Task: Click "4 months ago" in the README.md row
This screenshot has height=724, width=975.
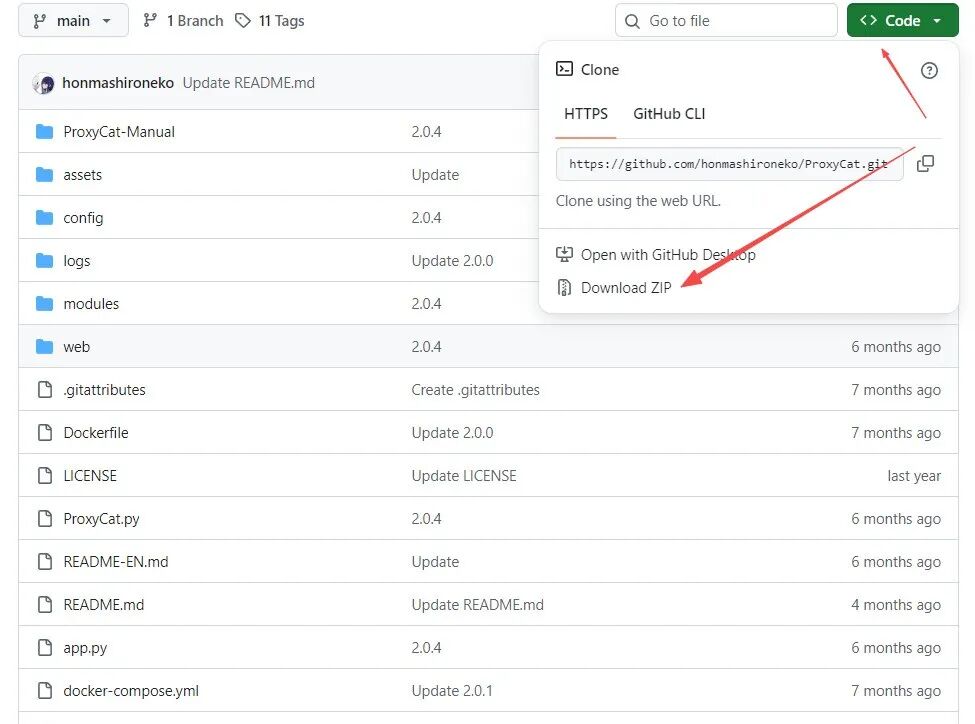Action: click(896, 605)
